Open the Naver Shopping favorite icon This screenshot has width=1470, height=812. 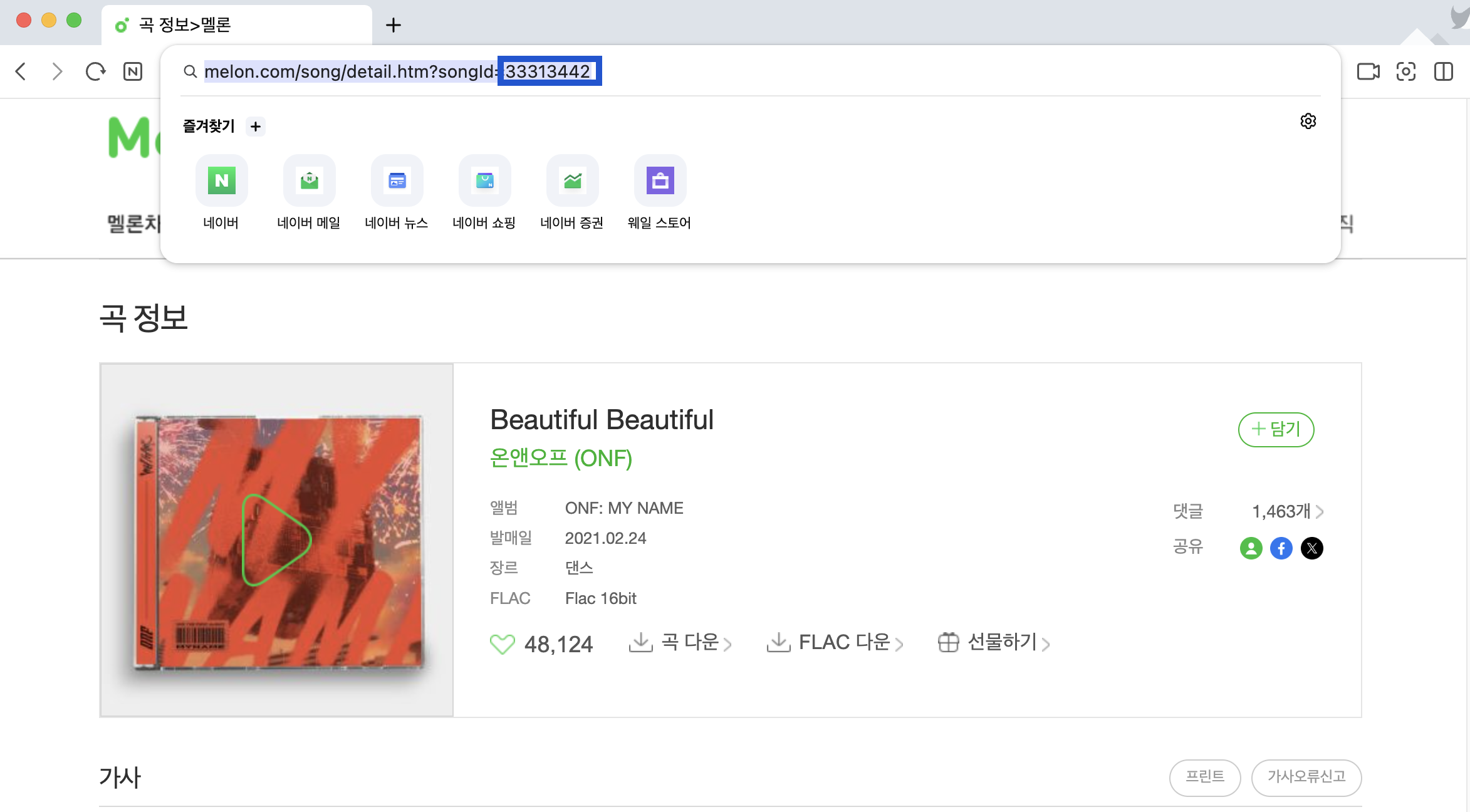pos(484,181)
